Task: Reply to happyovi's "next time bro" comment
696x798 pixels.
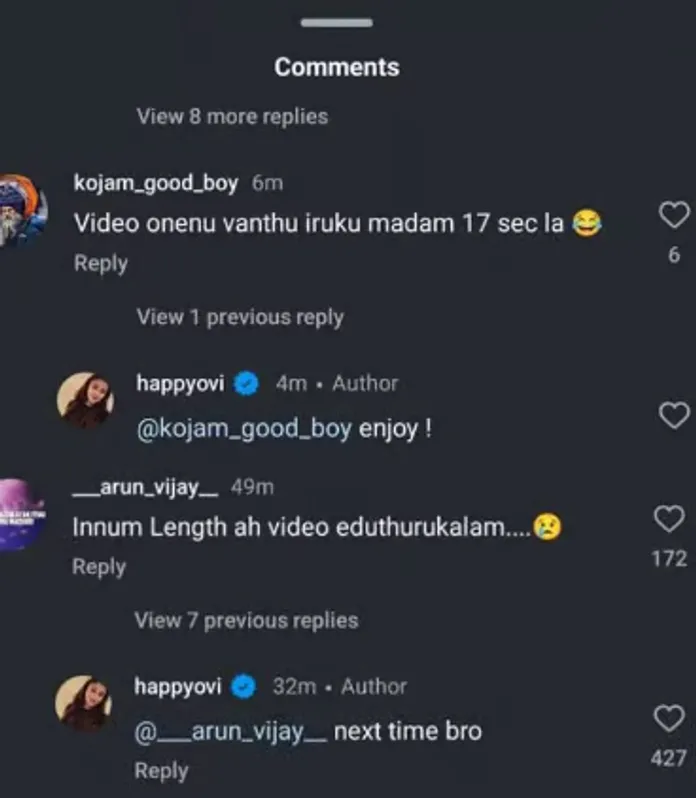Action: point(161,771)
